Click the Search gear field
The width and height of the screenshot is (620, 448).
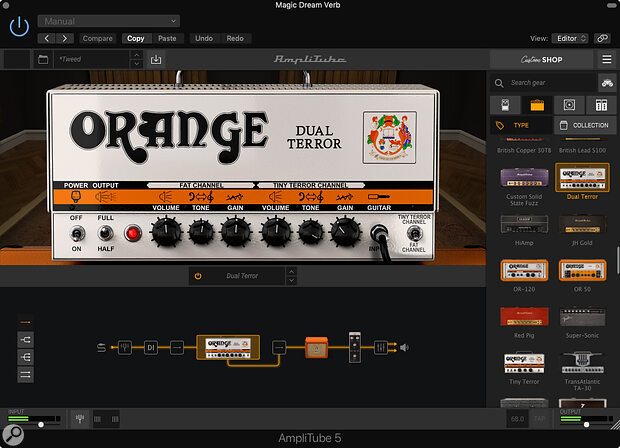tap(543, 83)
